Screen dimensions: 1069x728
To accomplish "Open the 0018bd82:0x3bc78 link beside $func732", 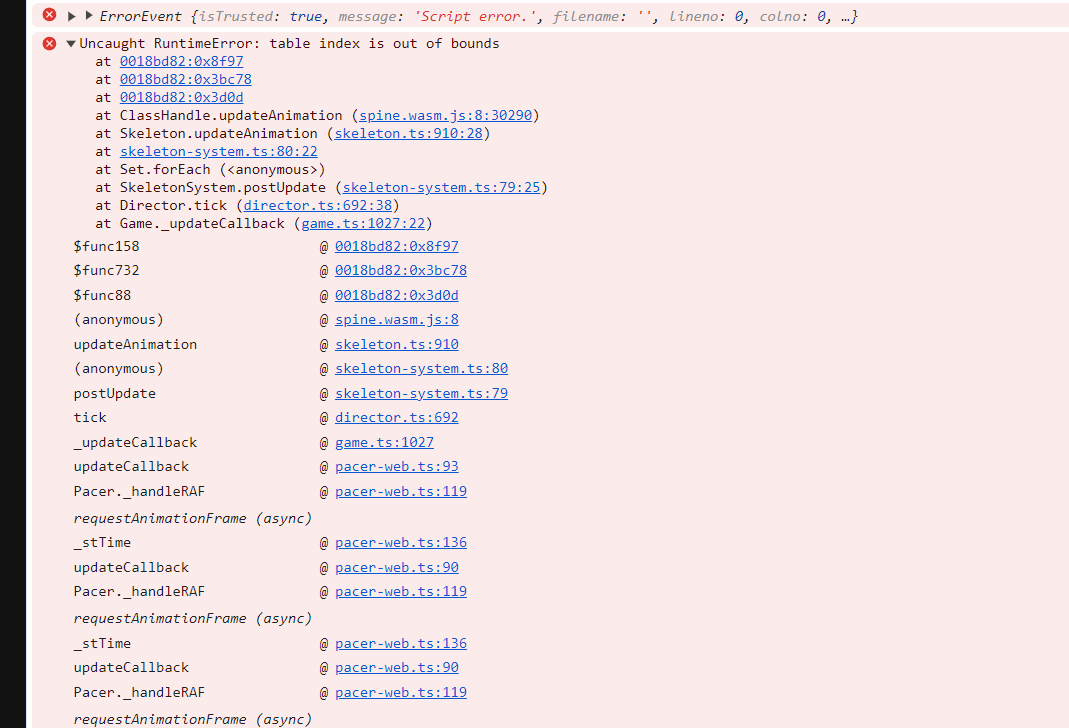I will tap(401, 271).
